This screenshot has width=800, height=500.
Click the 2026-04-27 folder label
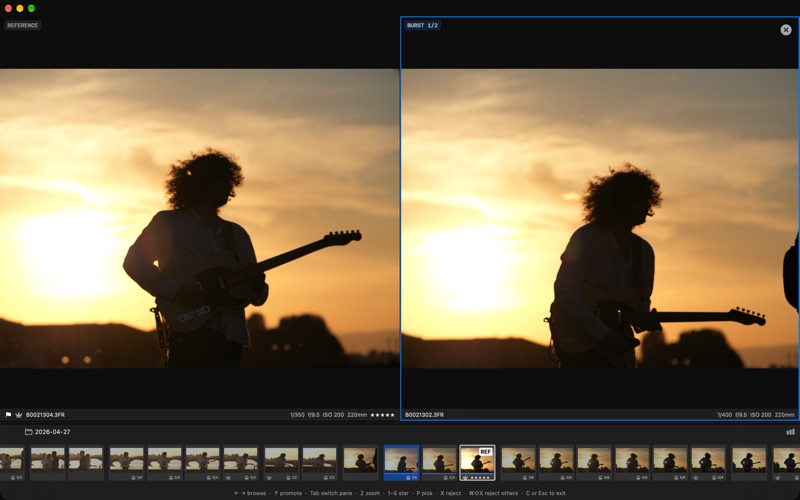(x=53, y=432)
